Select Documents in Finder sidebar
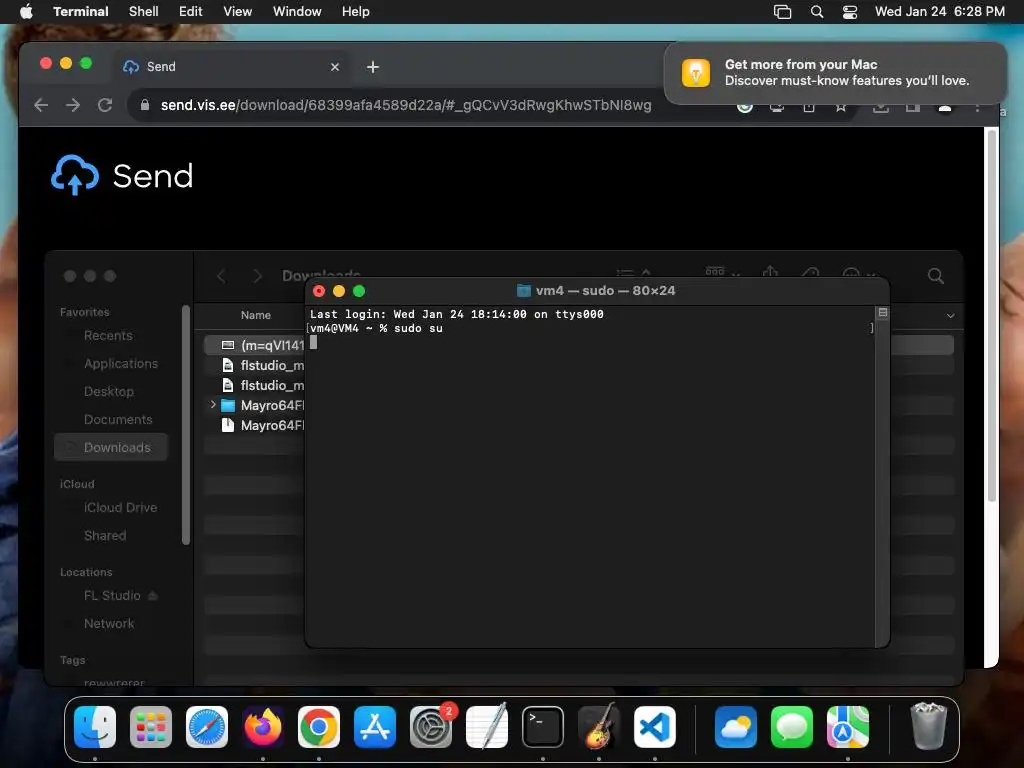1024x768 pixels. 118,420
